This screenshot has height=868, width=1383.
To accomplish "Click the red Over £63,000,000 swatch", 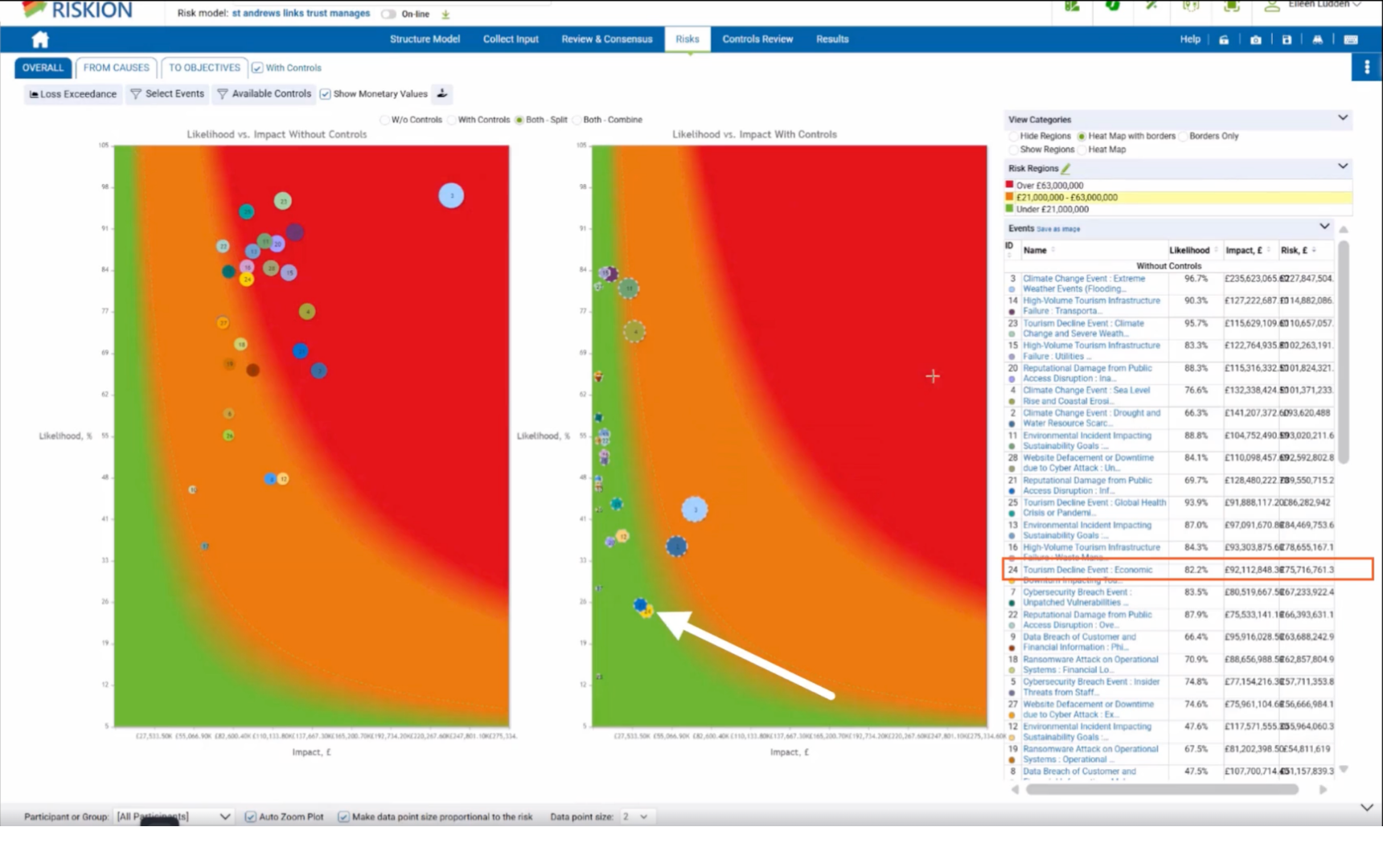I will (1010, 185).
